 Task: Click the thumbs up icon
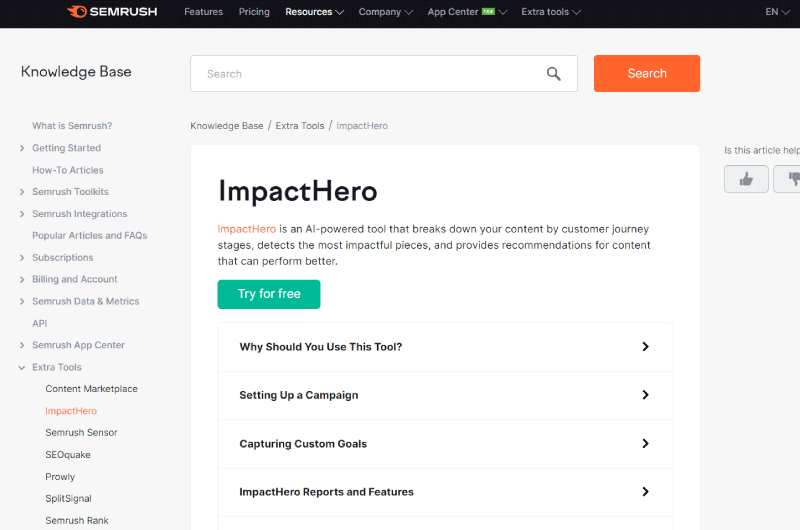click(746, 179)
